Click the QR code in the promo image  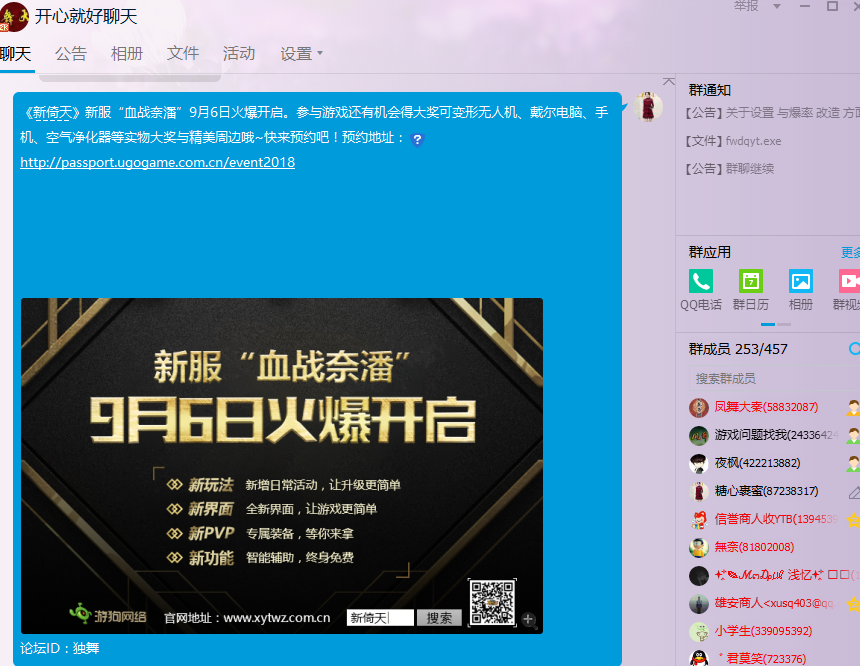point(492,602)
